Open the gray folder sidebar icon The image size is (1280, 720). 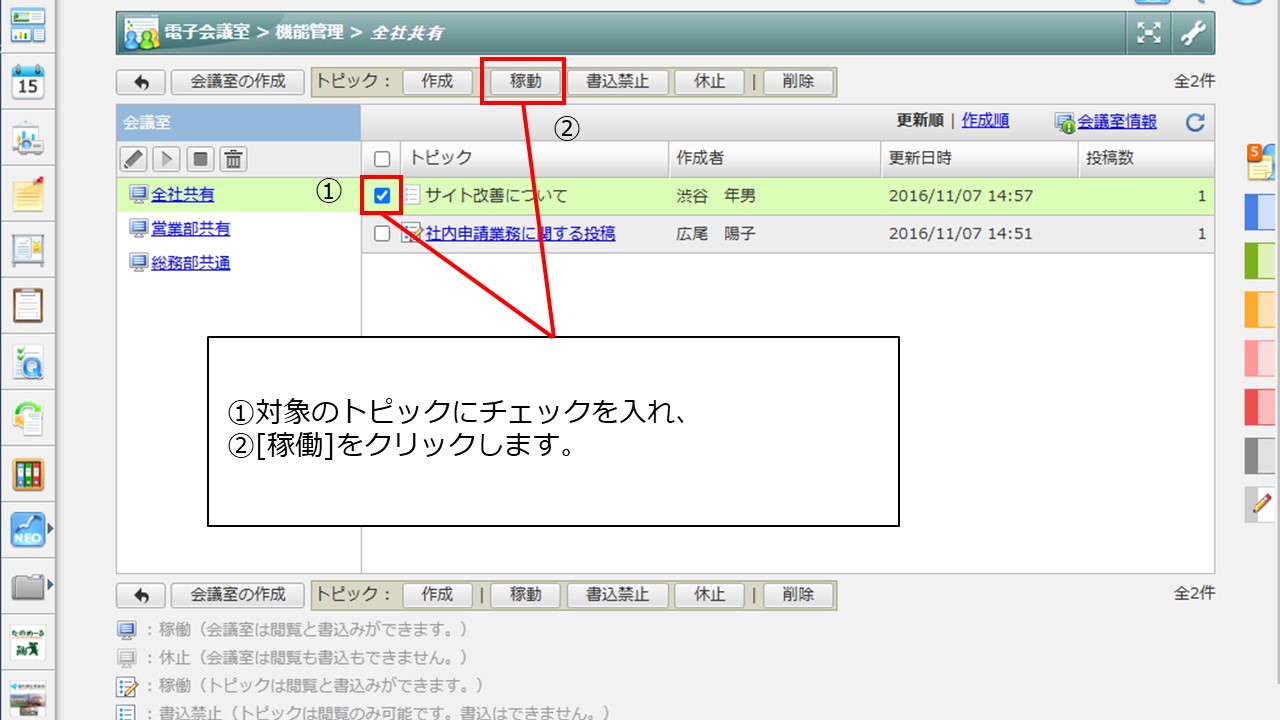coord(28,586)
